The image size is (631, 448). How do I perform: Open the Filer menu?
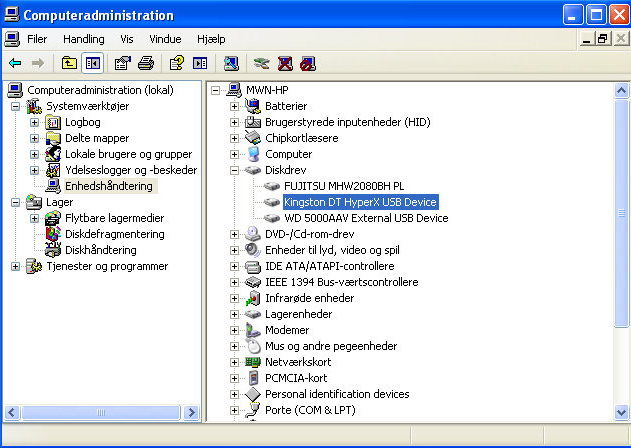[x=37, y=39]
